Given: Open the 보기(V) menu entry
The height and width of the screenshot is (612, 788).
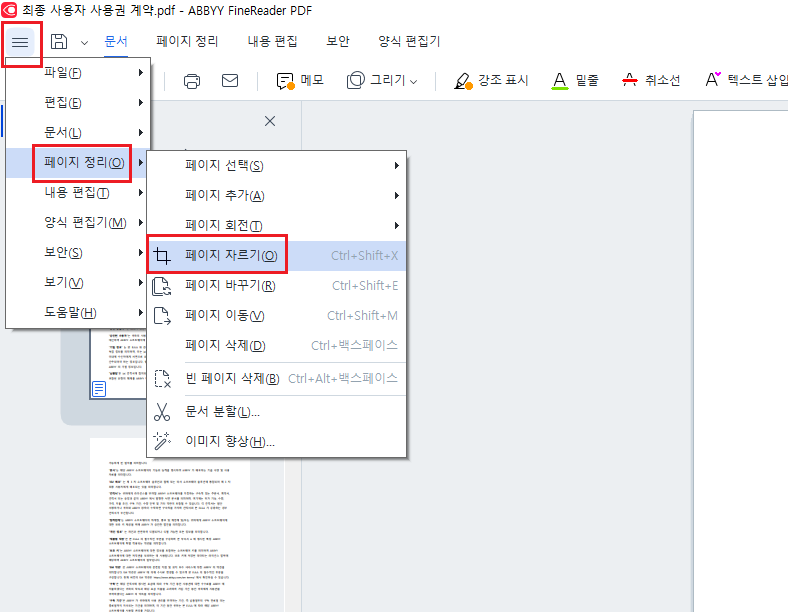Looking at the screenshot, I should click(78, 282).
